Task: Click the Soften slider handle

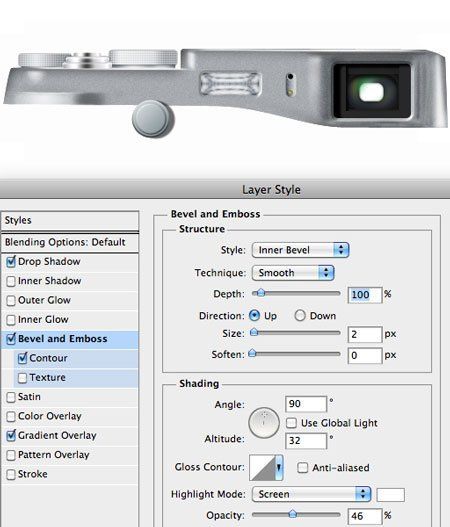Action: point(252,354)
